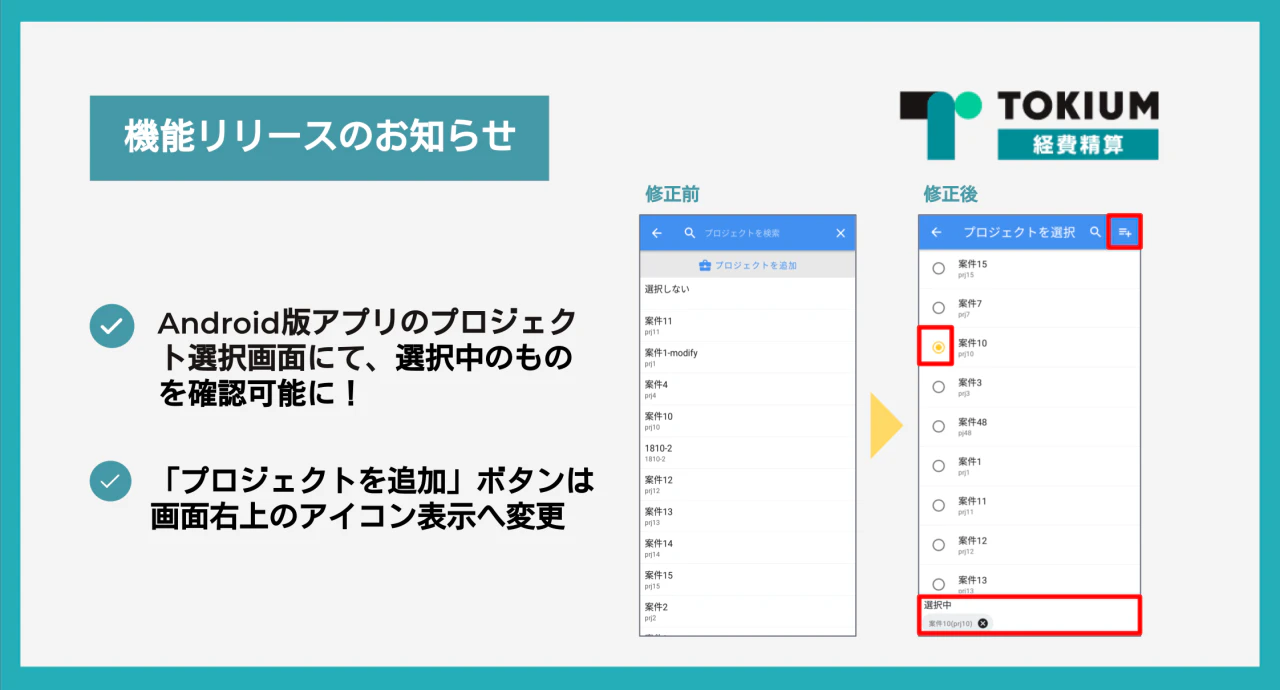
Task: Tap the back arrow on プロジェクトを選択 header
Action: [x=936, y=232]
